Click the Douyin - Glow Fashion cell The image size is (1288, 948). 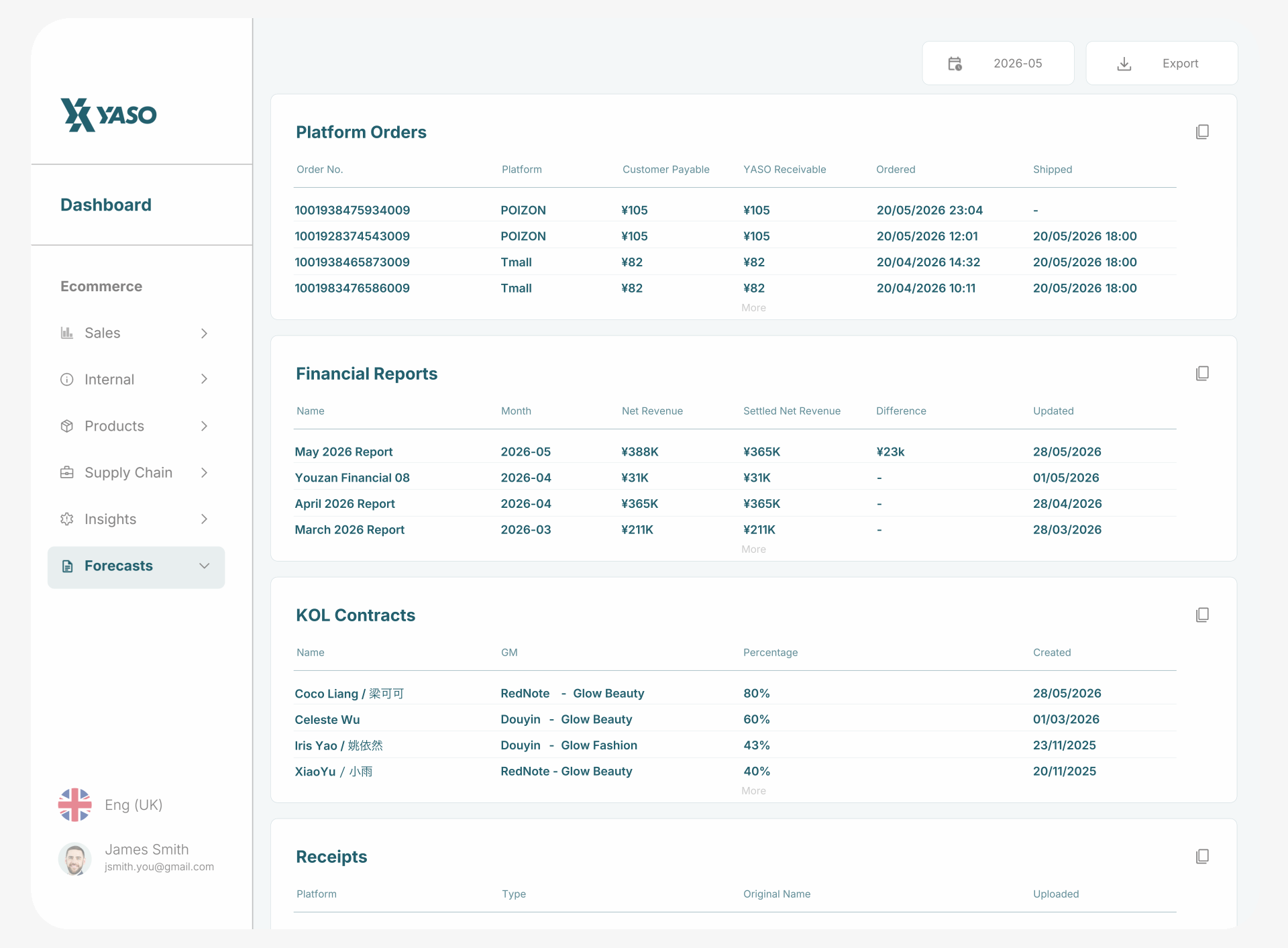click(569, 745)
